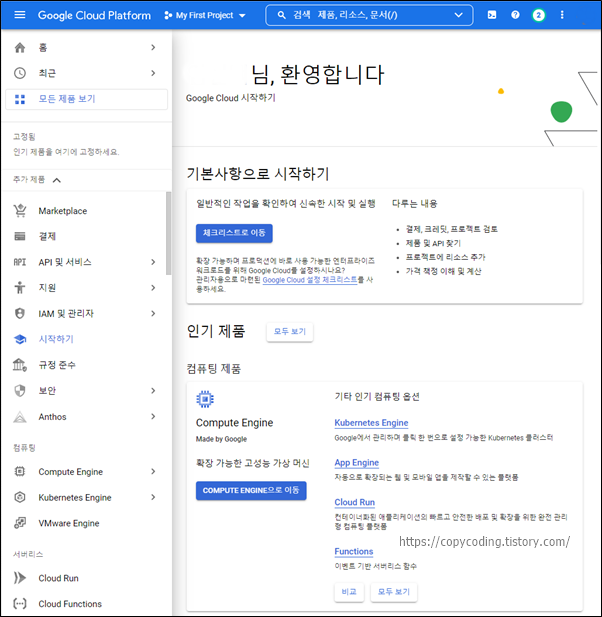Click the 비교 button
The image size is (602, 617).
tap(349, 592)
